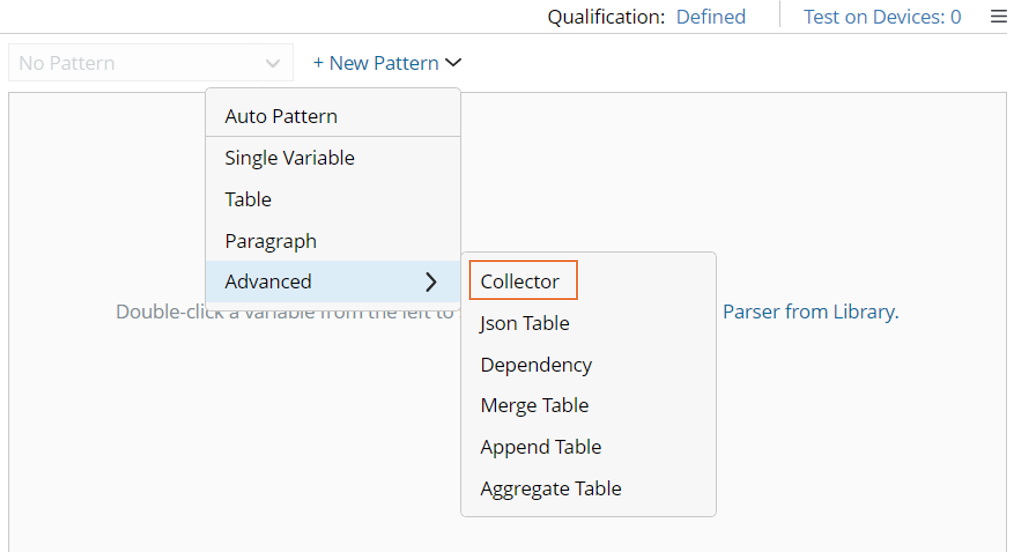Choose Single Variable pattern option
Screen dimensions: 1009x552
(x=289, y=158)
